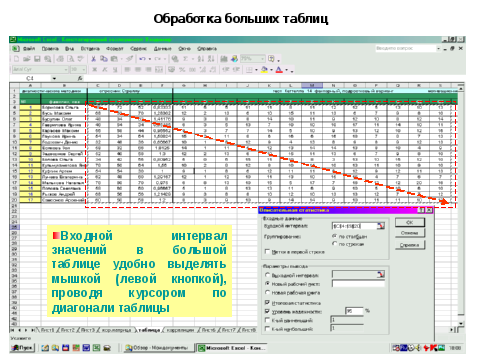The height and width of the screenshot is (360, 480).
Task: Select the 'Новый рабочий лист' radio button
Action: tap(267, 284)
